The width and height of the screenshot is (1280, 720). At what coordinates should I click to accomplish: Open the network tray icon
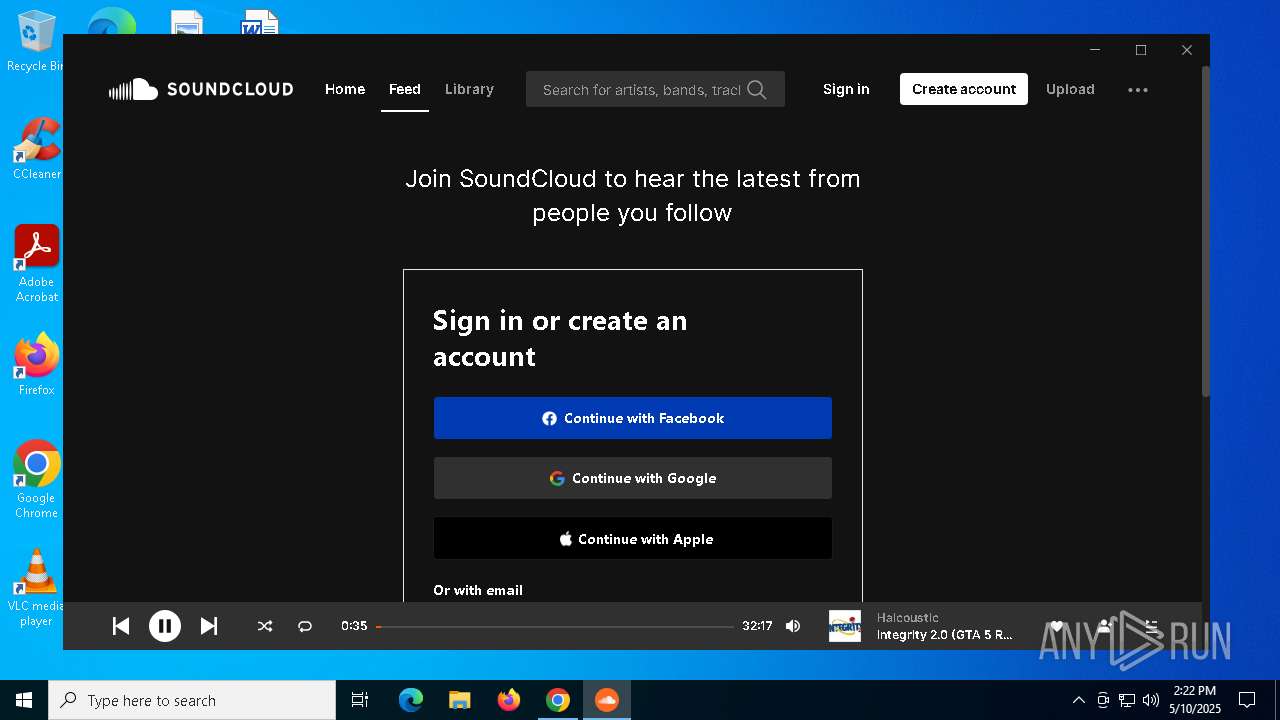[x=1127, y=700]
